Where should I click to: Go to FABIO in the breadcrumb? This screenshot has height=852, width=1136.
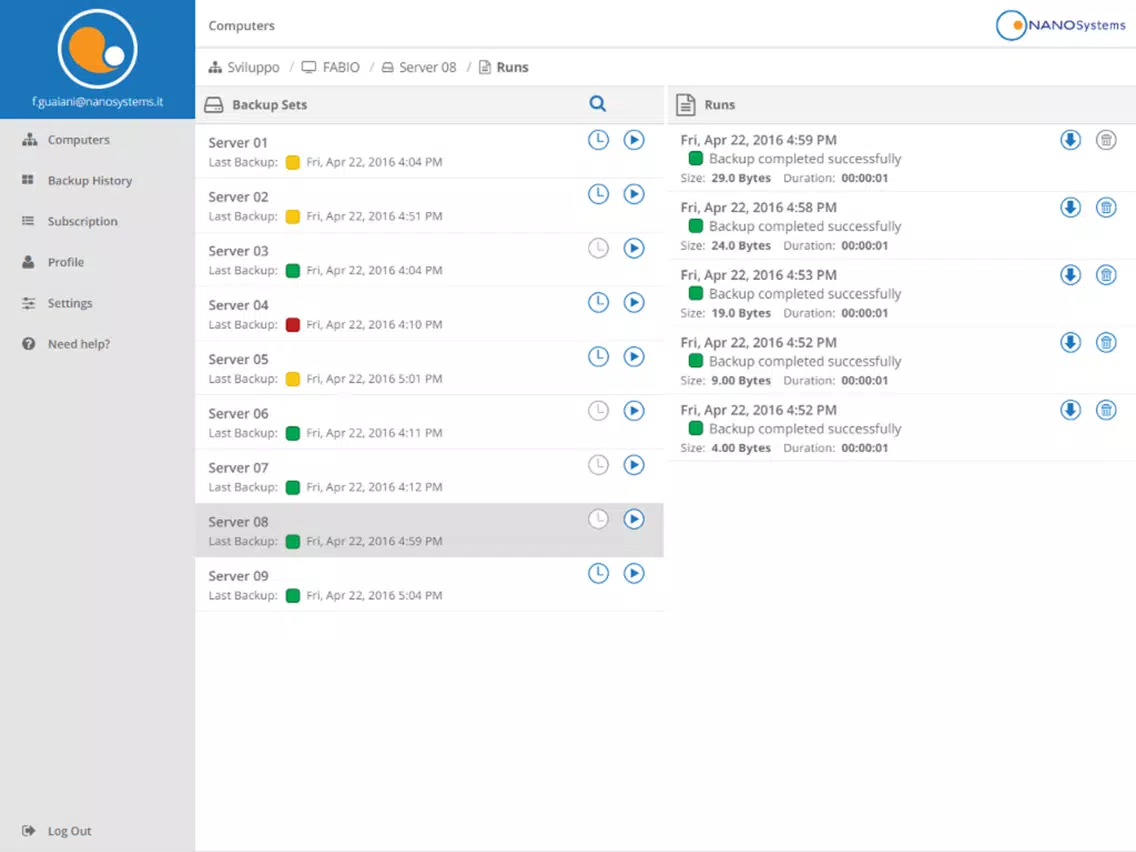click(x=330, y=67)
